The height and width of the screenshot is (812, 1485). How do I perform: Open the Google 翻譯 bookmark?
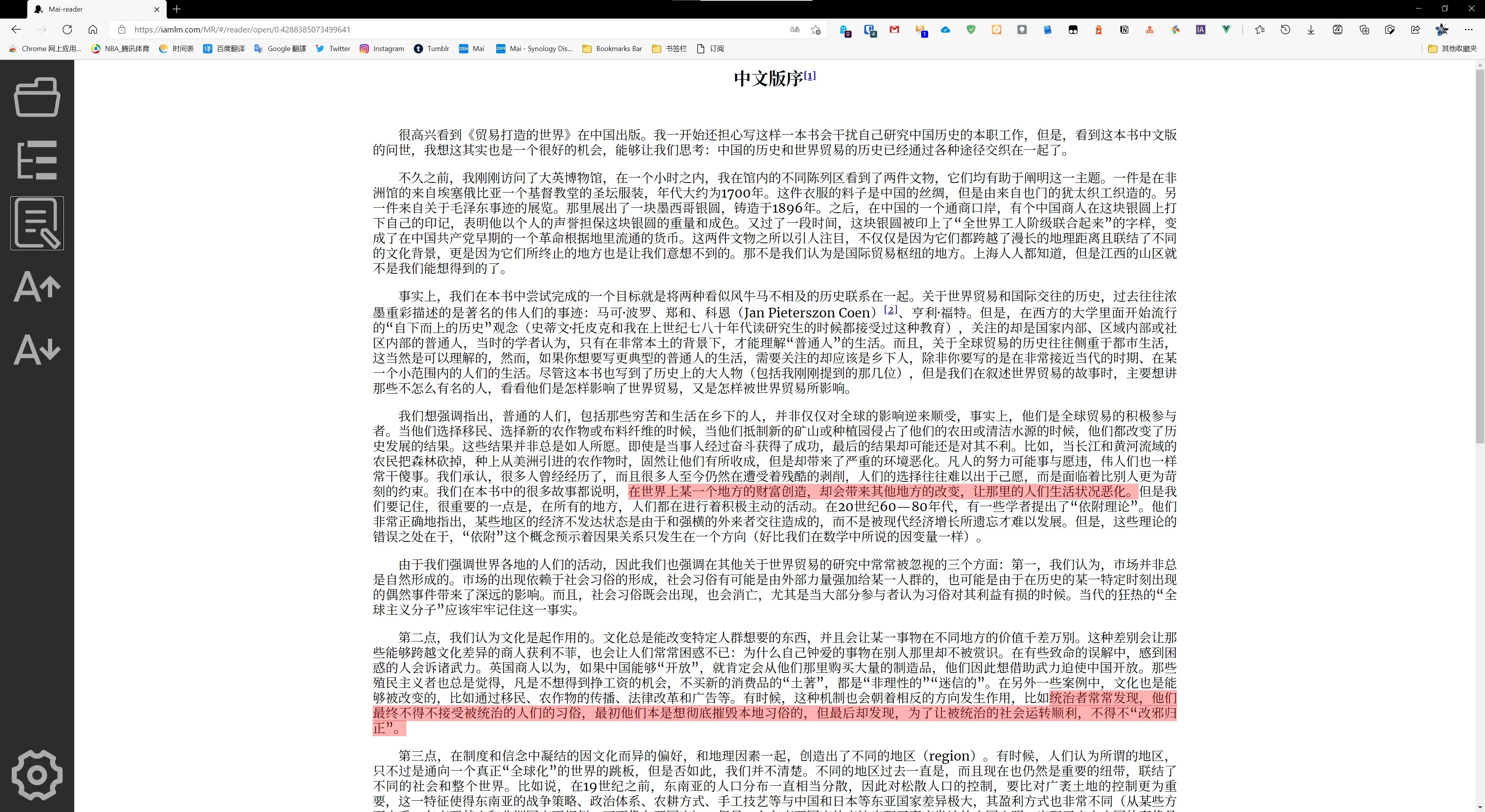pos(280,48)
